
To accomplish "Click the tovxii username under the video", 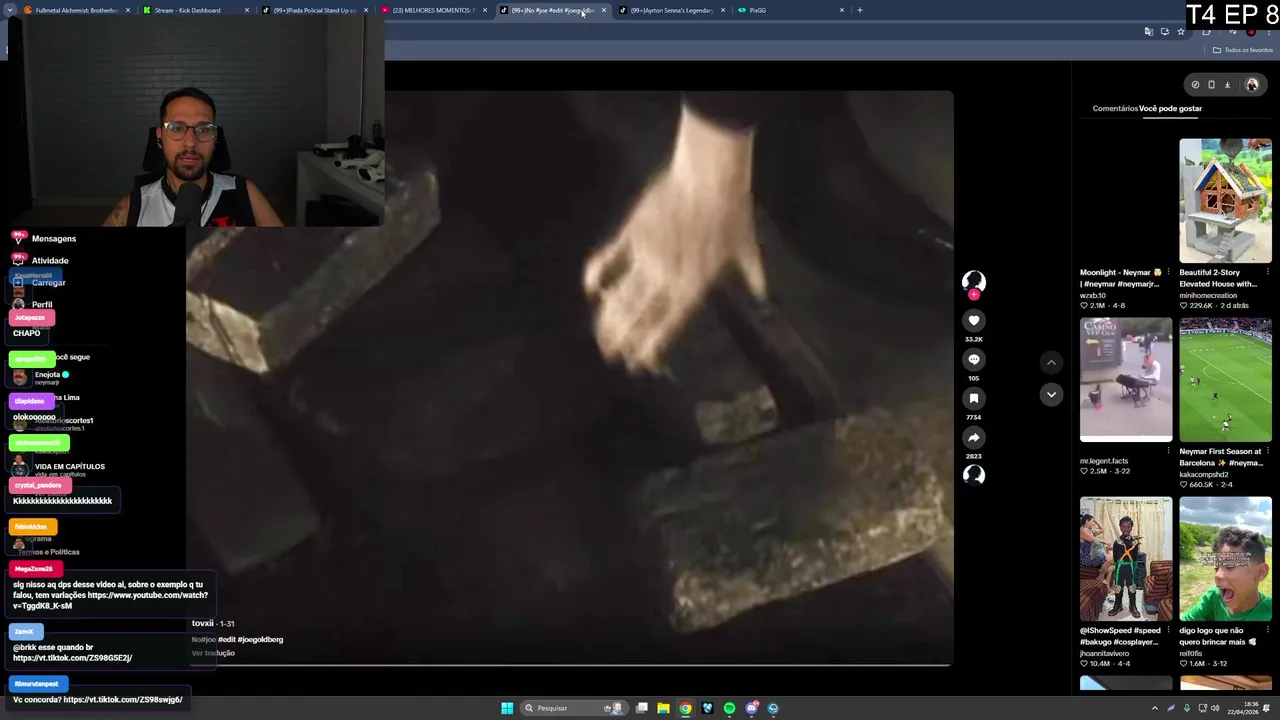I will 203,623.
